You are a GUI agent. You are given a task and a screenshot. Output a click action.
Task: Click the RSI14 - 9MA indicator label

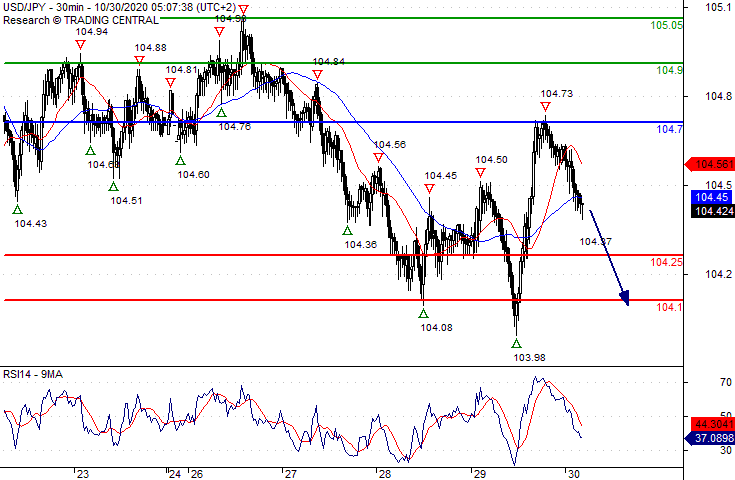[x=34, y=374]
